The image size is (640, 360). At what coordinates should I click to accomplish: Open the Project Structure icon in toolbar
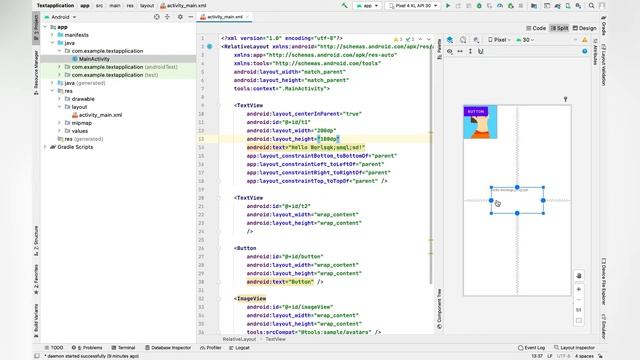pyautogui.click(x=534, y=6)
